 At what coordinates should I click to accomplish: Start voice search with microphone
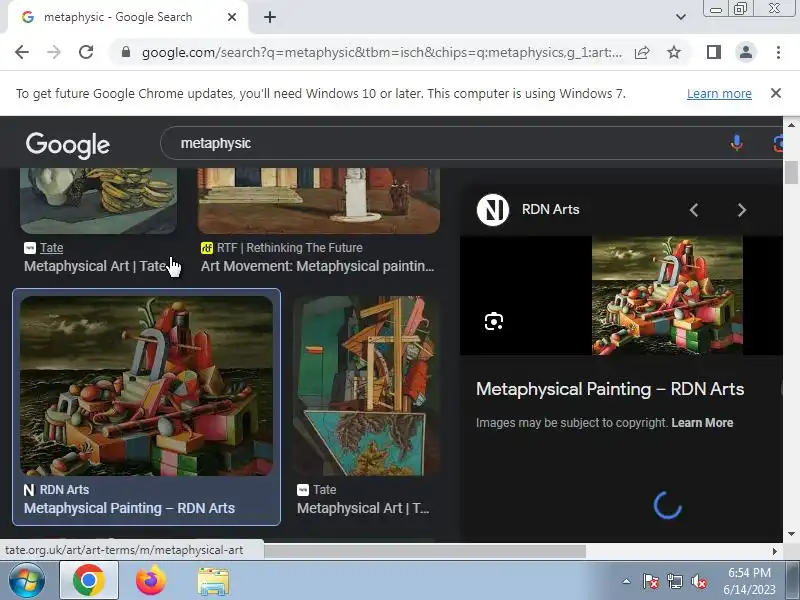(736, 143)
